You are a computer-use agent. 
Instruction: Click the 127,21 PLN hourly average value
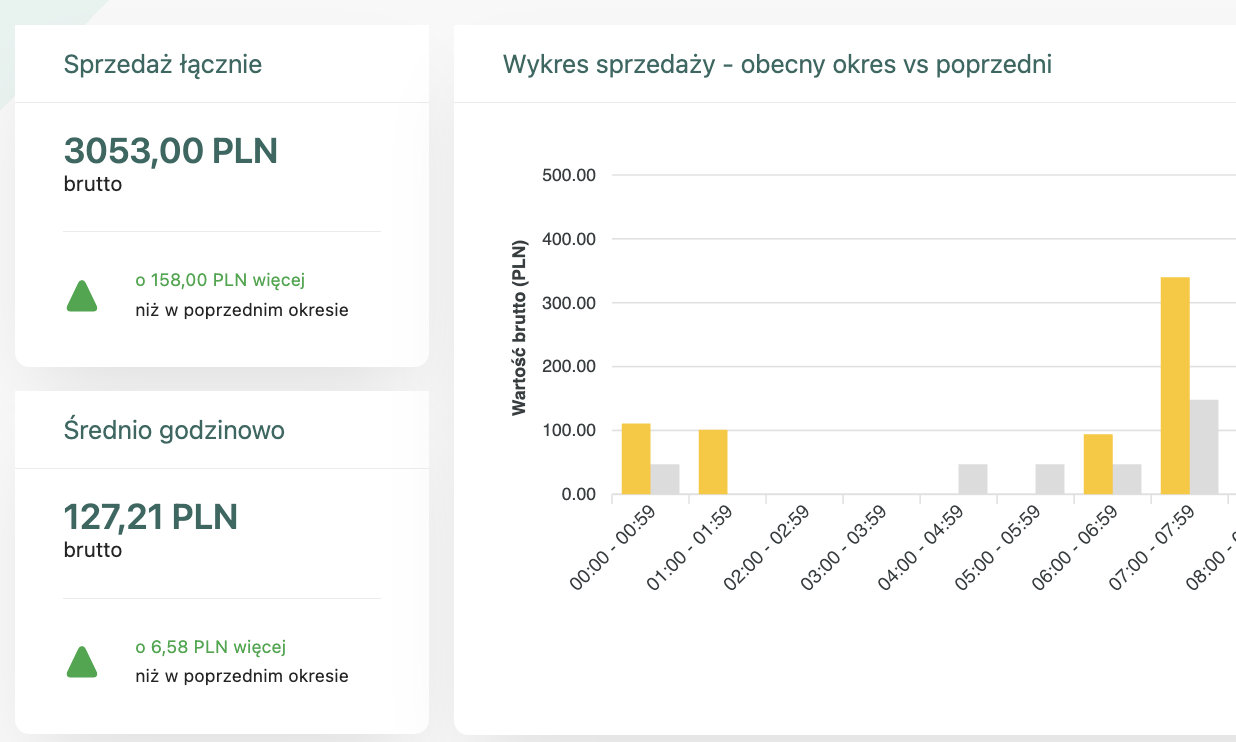151,517
